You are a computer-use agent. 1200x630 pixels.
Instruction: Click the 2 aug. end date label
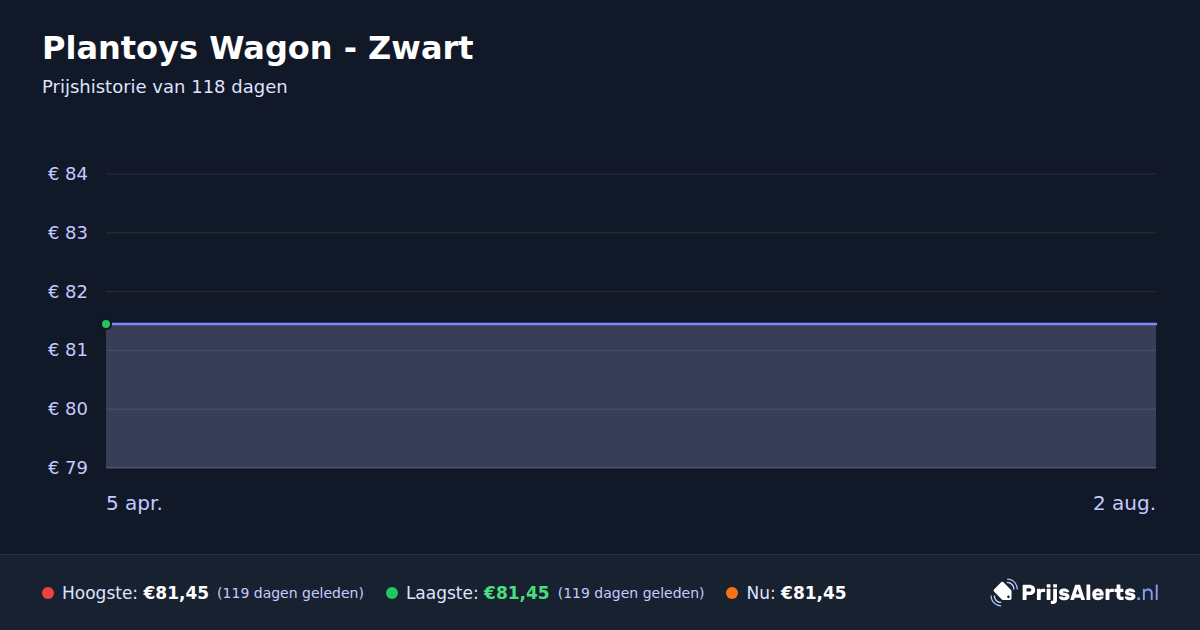1124,504
